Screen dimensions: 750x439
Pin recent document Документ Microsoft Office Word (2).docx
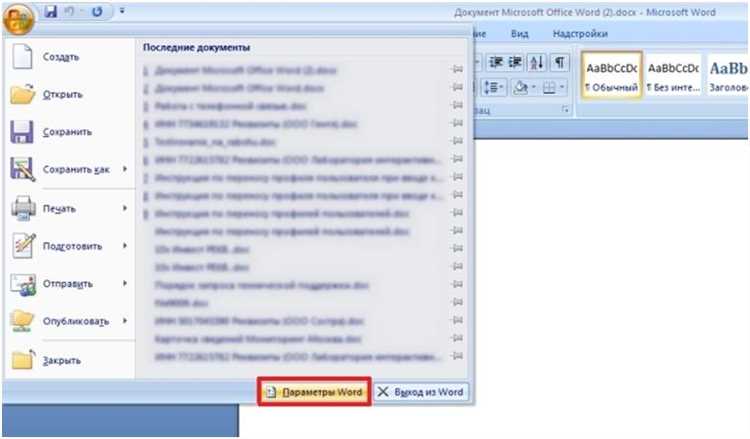[457, 69]
